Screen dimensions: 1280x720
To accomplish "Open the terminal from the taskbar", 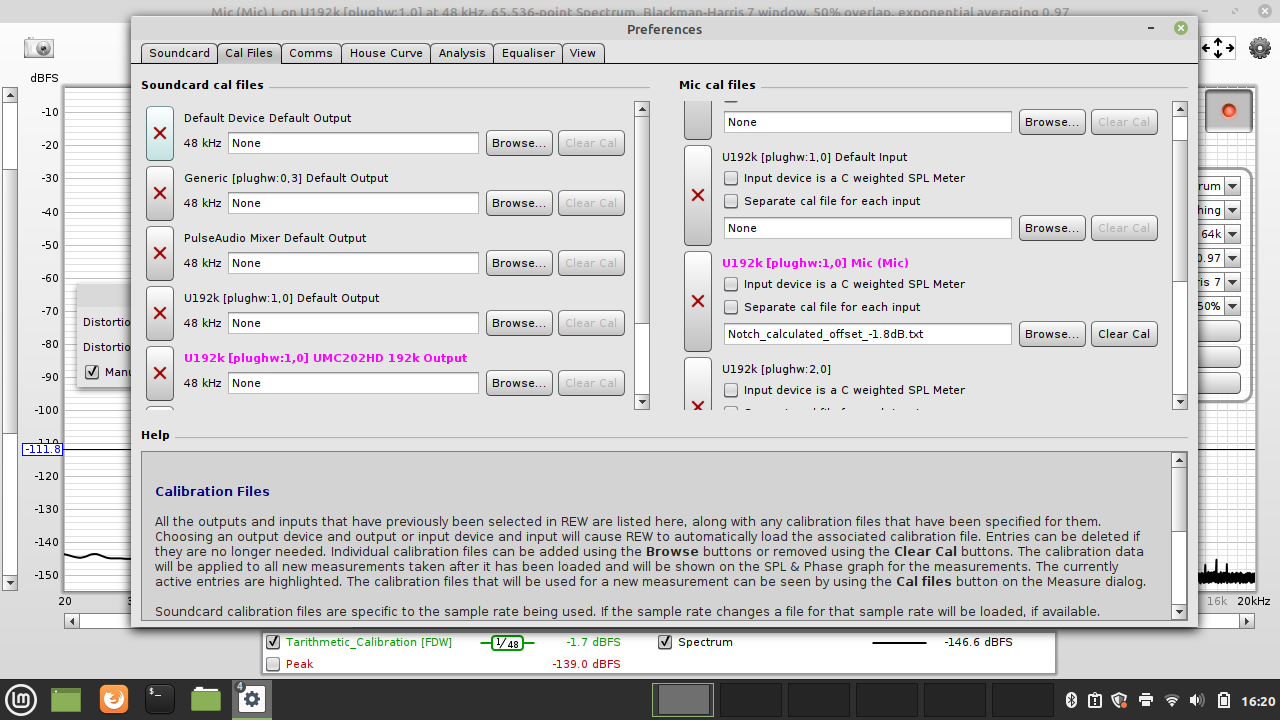I will tap(160, 698).
